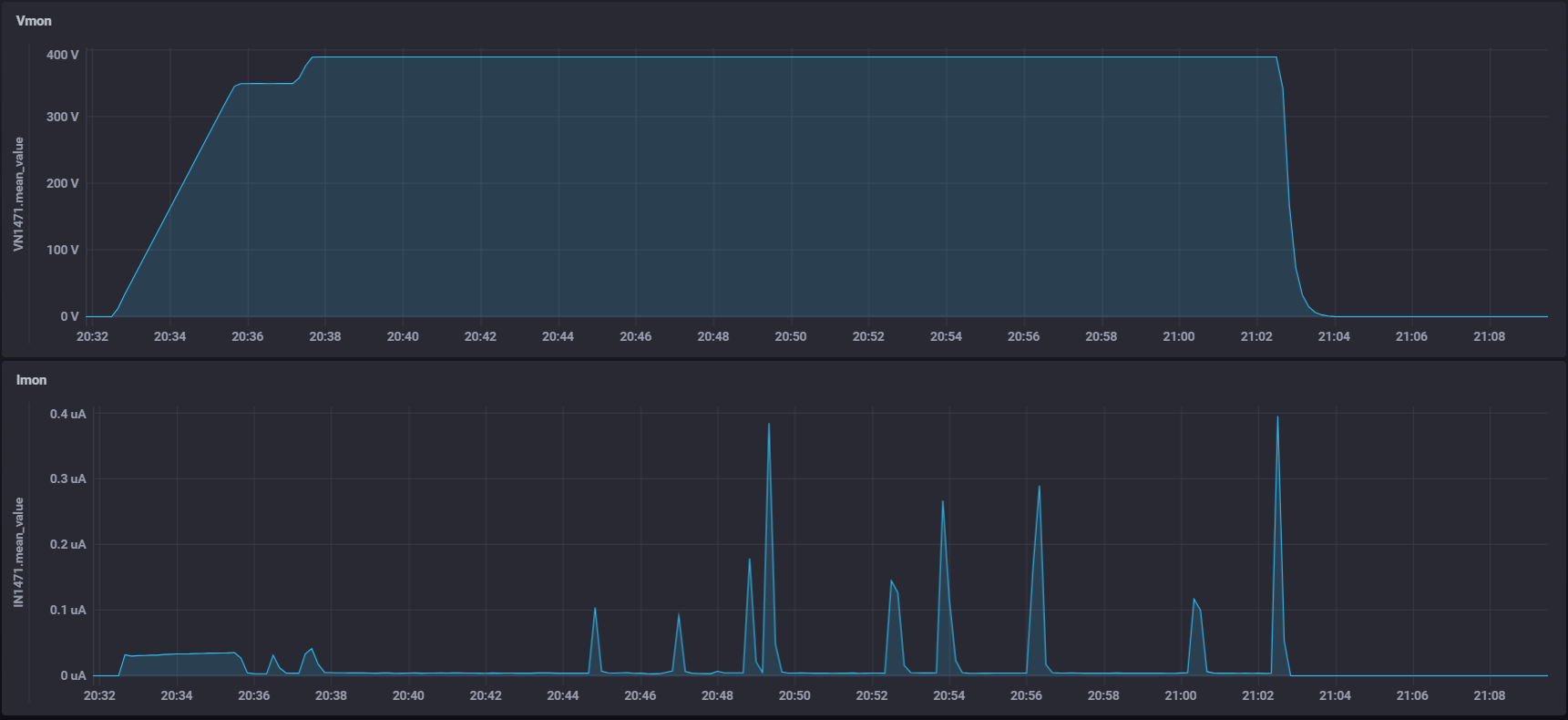Click the 21:02 time label in Imon
Screen dimensions: 1568x720
click(1258, 695)
